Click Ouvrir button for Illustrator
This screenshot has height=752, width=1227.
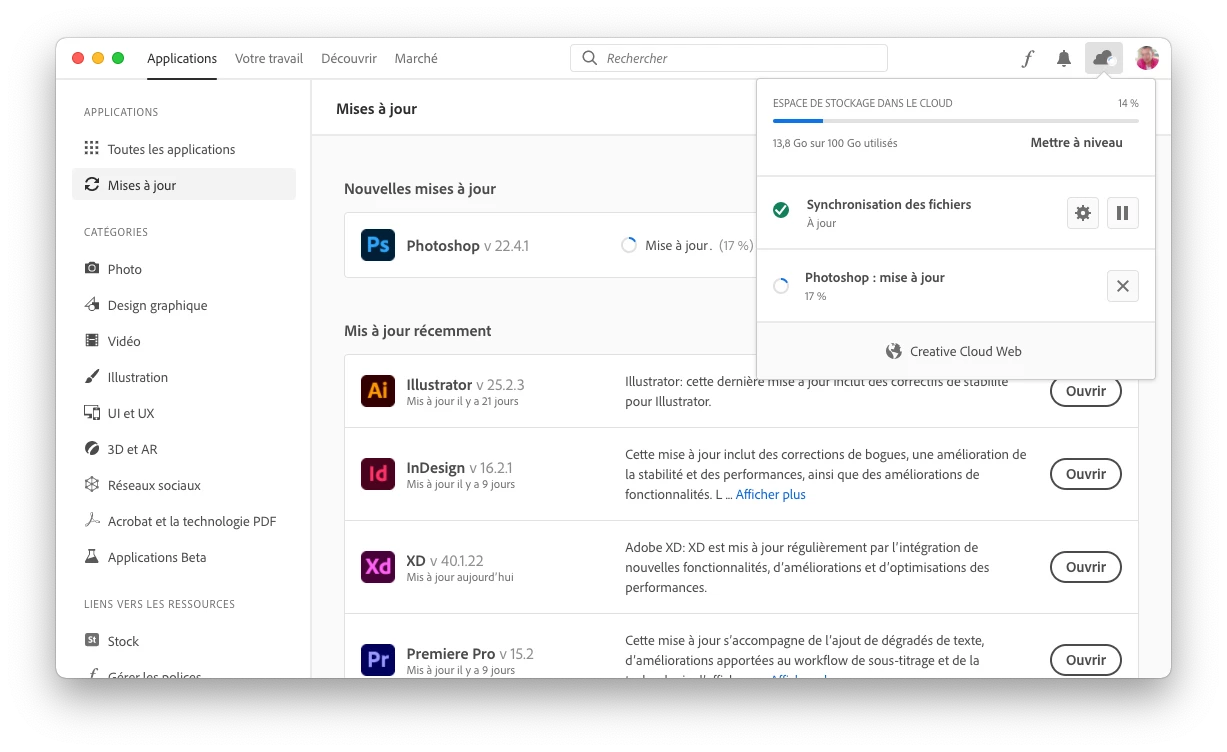coord(1085,391)
